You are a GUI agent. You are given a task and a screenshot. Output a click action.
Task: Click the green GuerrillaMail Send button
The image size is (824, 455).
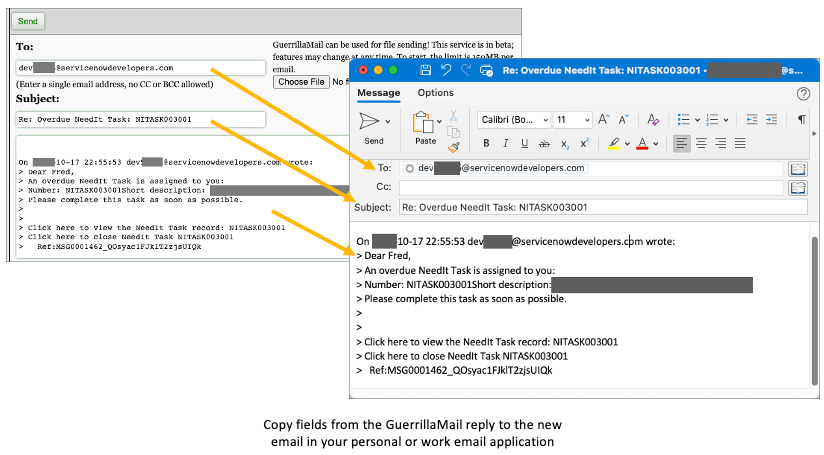(28, 21)
